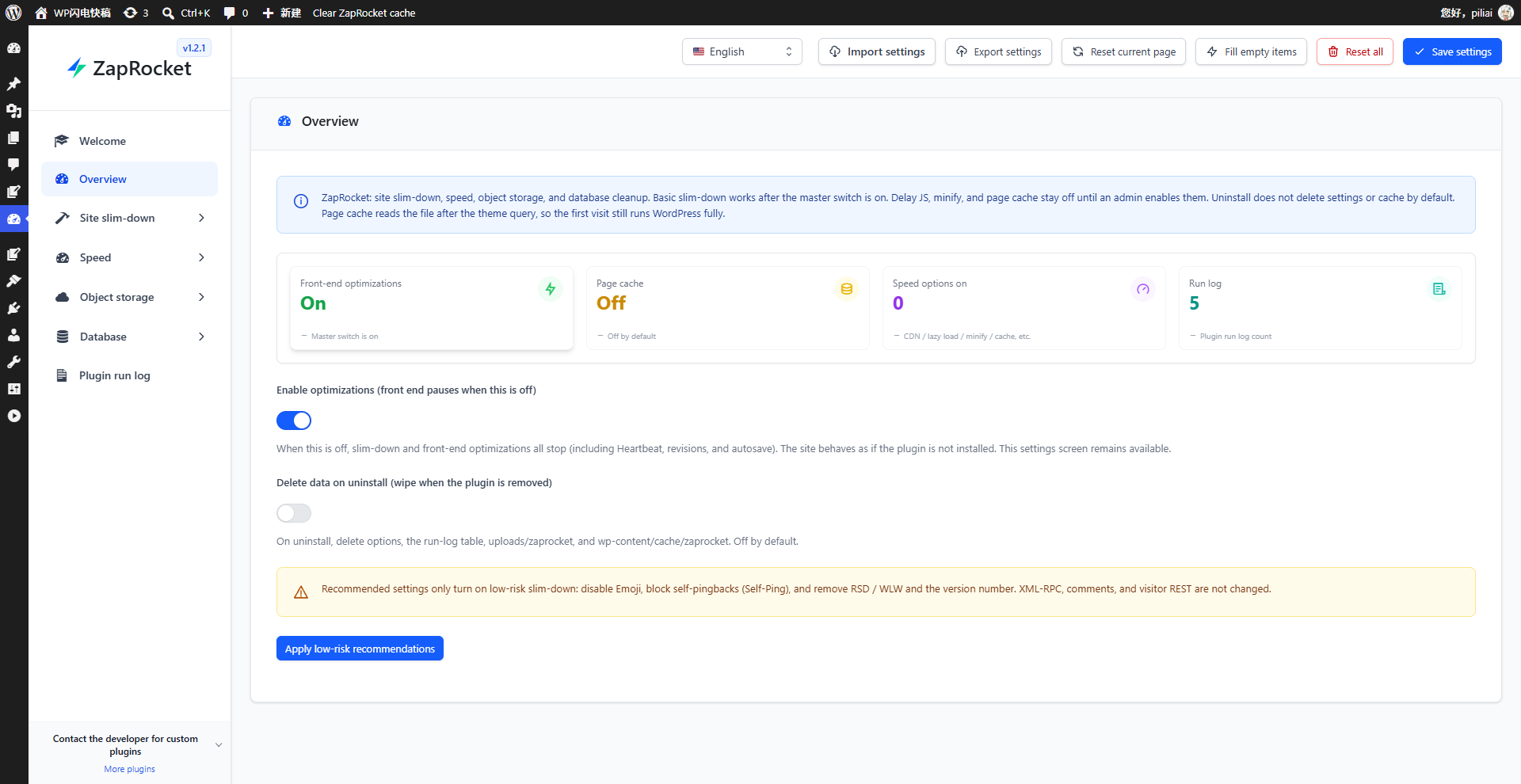Click the Fill empty items button
Screen dimensions: 1521x784
coord(1251,51)
